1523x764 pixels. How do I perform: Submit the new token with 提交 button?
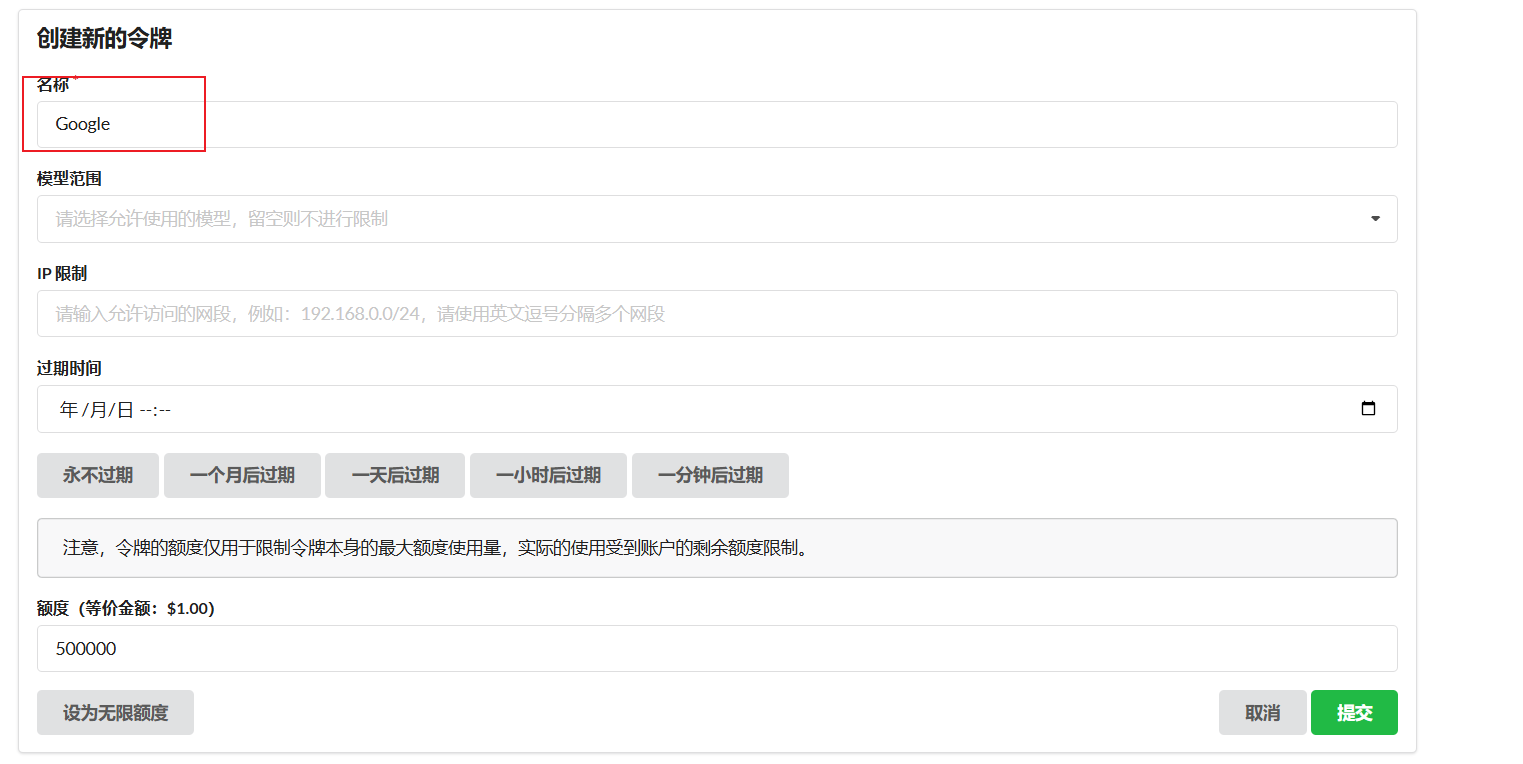pyautogui.click(x=1354, y=712)
